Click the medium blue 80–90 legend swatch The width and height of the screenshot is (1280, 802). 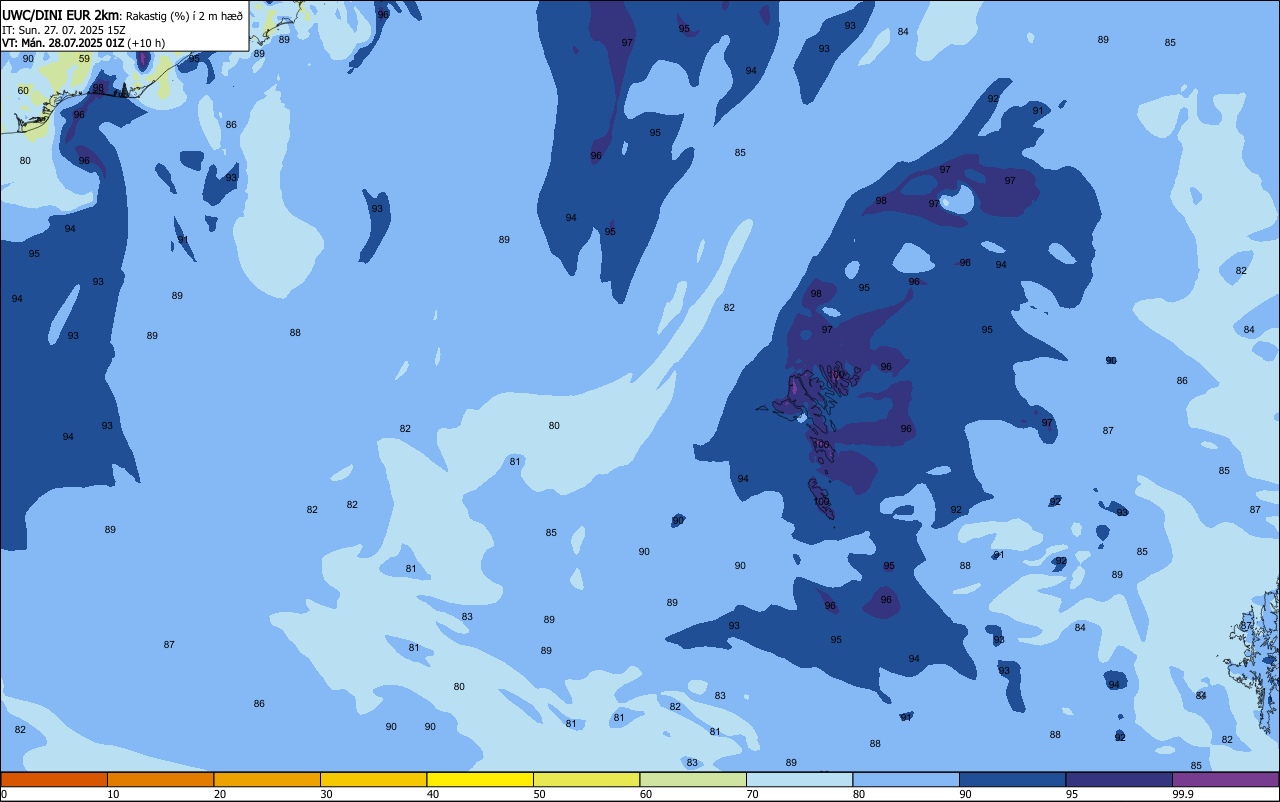(906, 779)
